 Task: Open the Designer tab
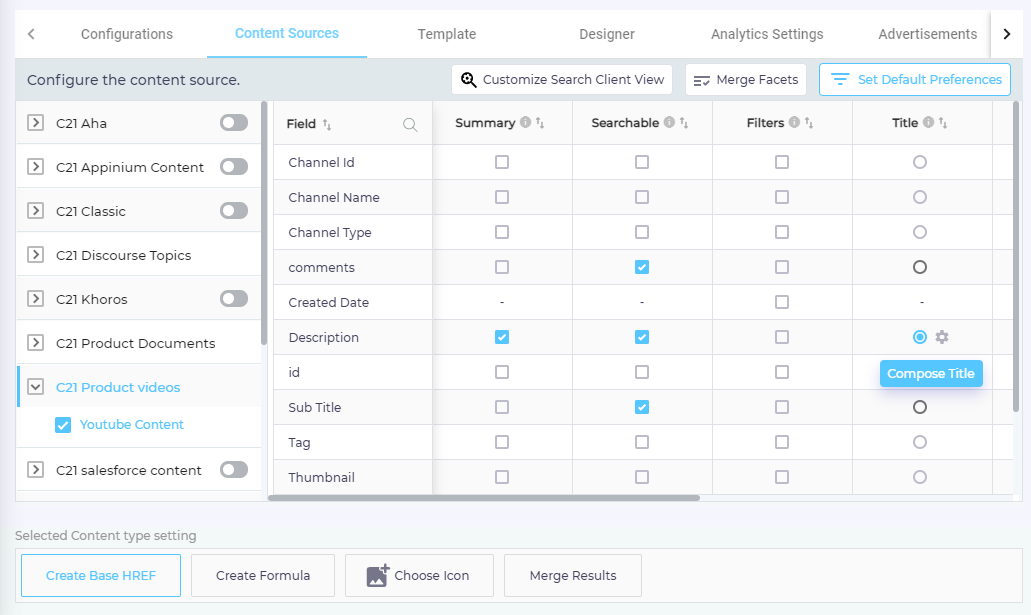(607, 34)
